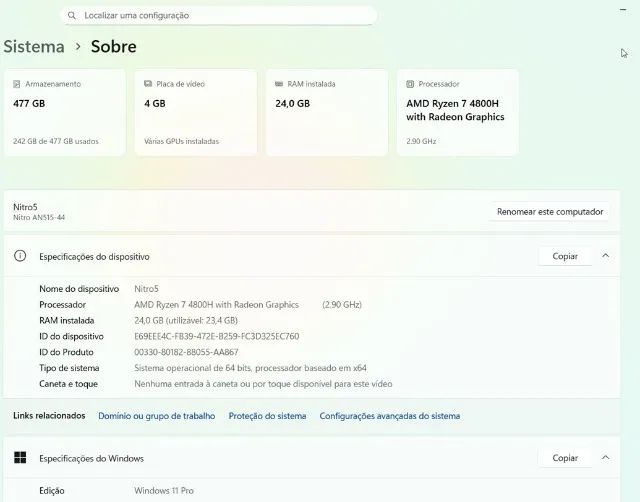Image resolution: width=640 pixels, height=502 pixels.
Task: Click the Nitro5 computer name heading
Action: point(25,207)
